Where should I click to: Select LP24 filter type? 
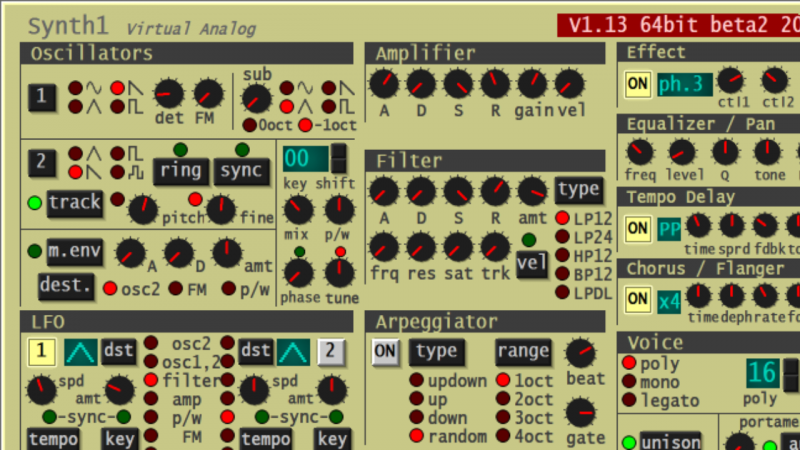[x=562, y=237]
